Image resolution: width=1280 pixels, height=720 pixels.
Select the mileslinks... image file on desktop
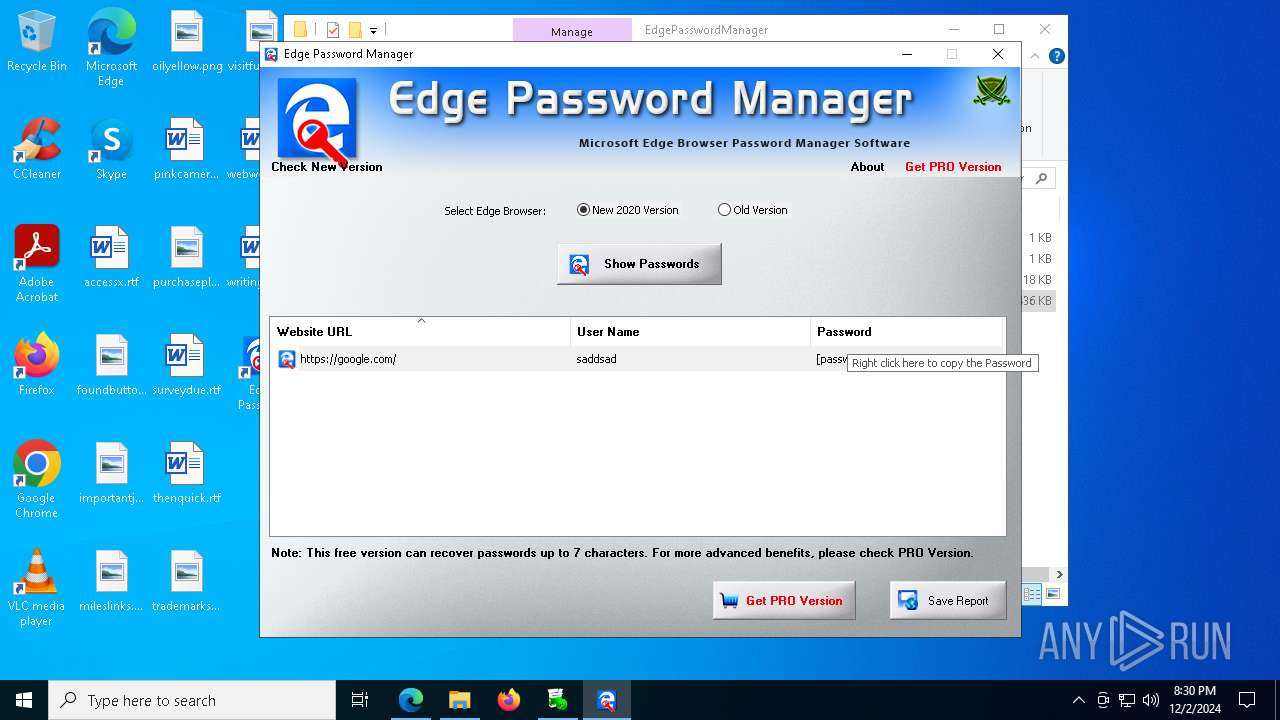tap(111, 582)
